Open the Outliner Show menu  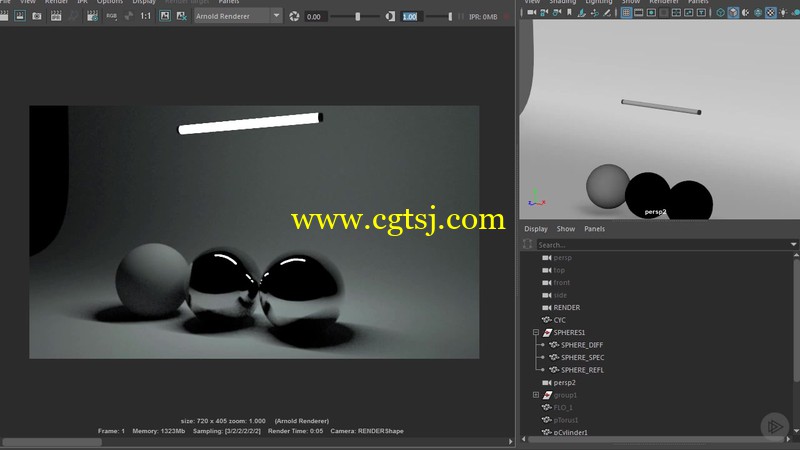[x=566, y=229]
